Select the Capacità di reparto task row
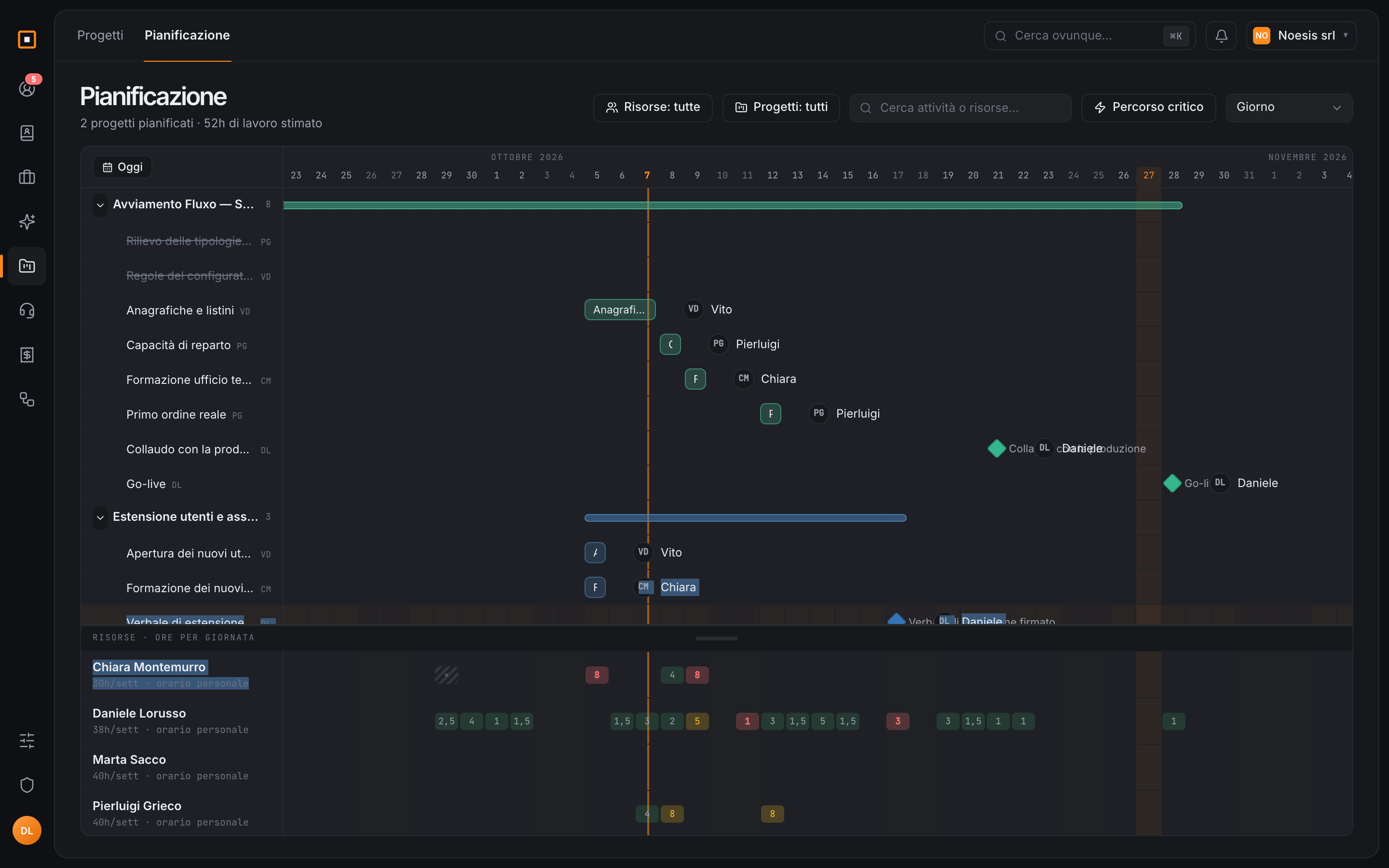 click(182, 345)
